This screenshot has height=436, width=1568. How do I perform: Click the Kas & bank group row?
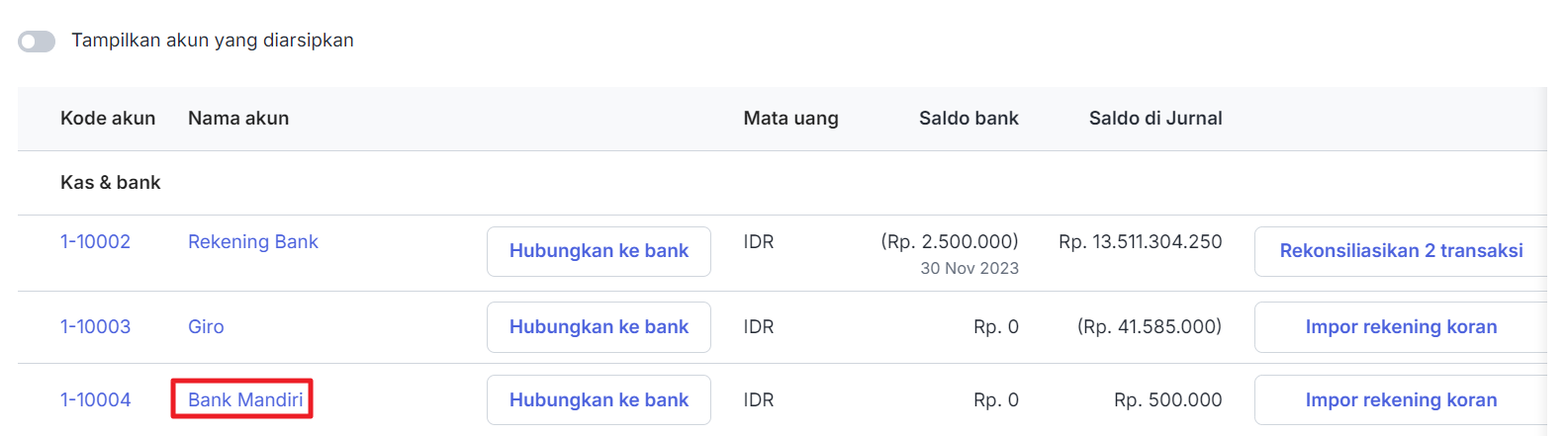click(x=782, y=183)
